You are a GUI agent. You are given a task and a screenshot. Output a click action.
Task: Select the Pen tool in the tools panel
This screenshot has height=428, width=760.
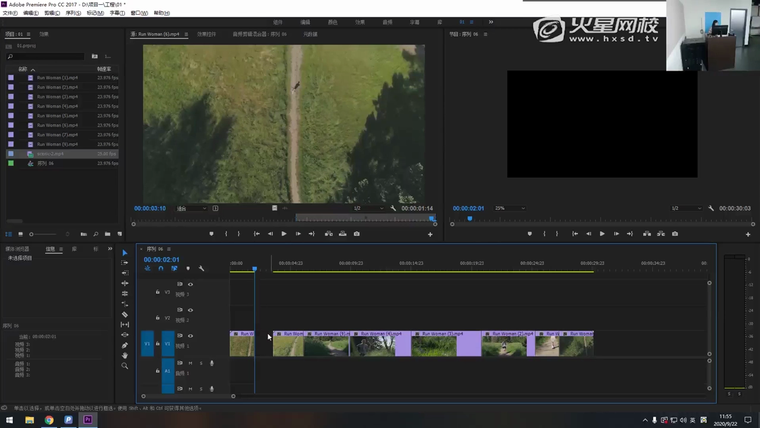tap(125, 345)
